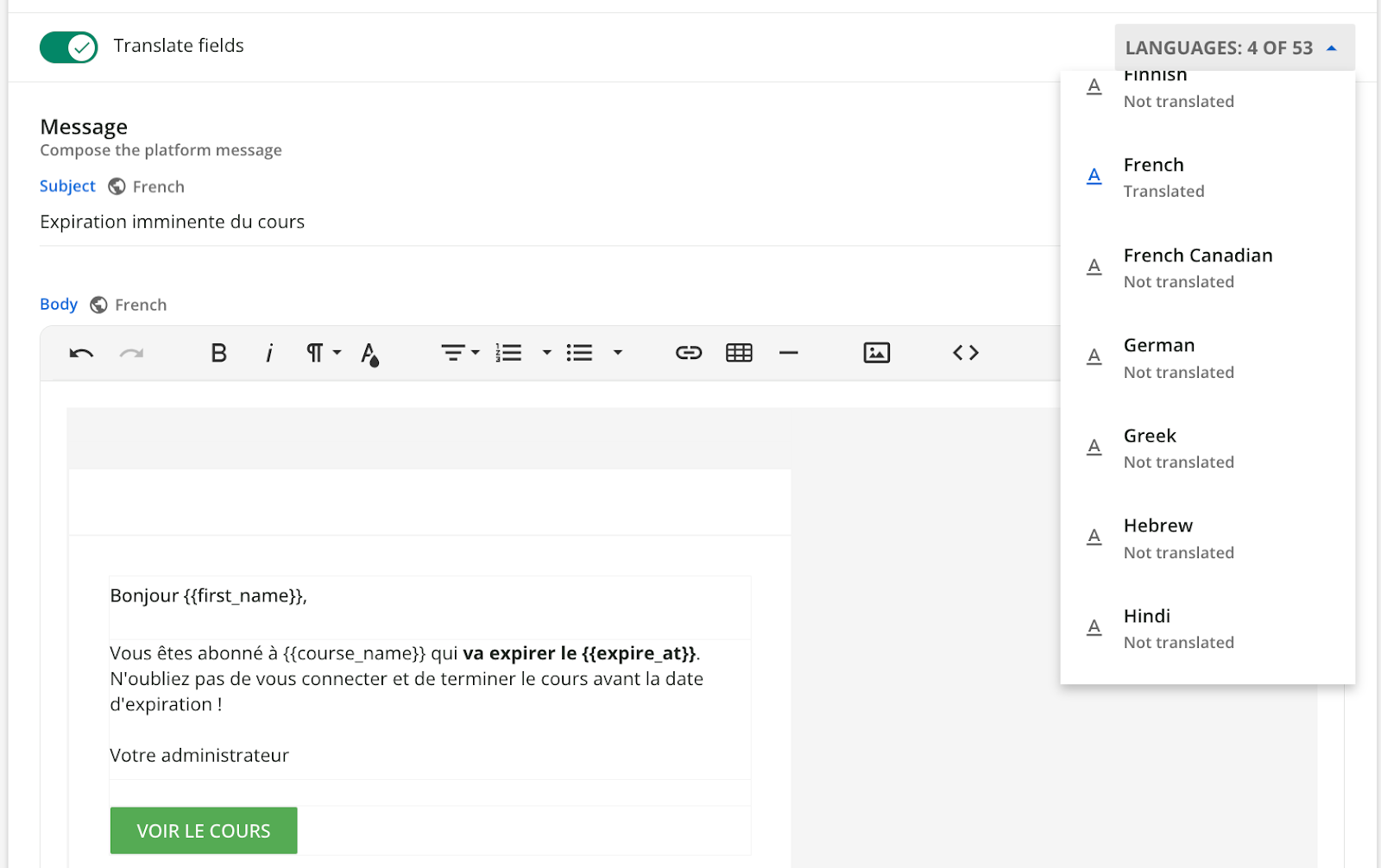This screenshot has height=868, width=1381.
Task: Open the paragraph format dropdown
Action: point(324,353)
